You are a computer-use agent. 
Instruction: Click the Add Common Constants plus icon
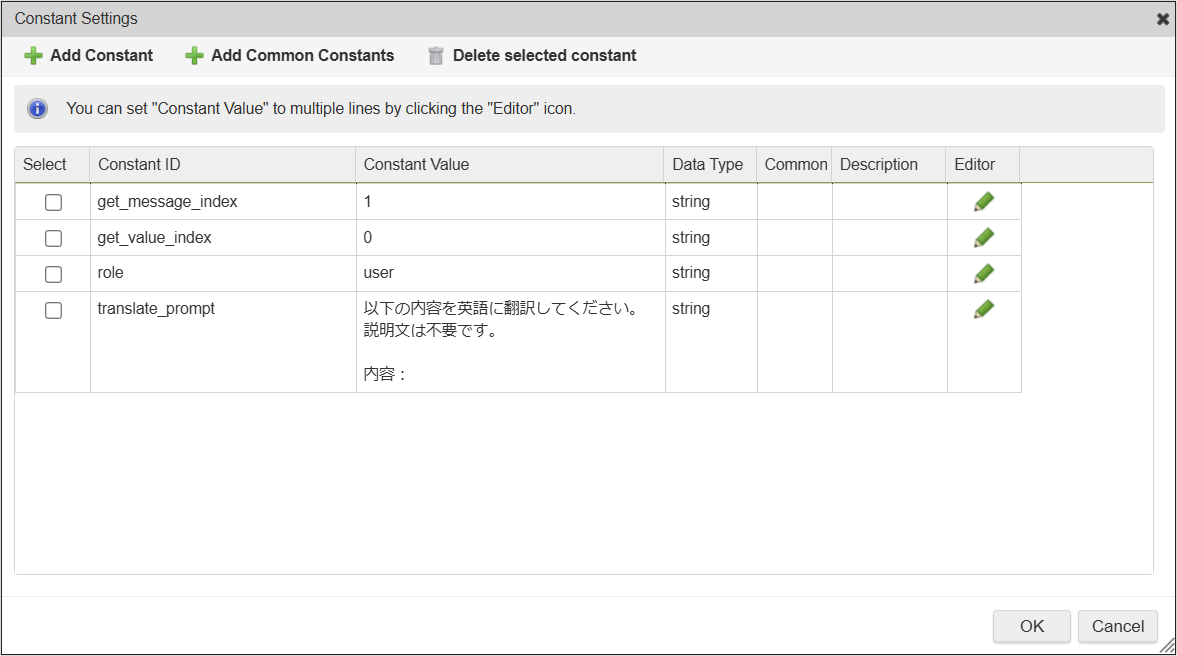194,56
